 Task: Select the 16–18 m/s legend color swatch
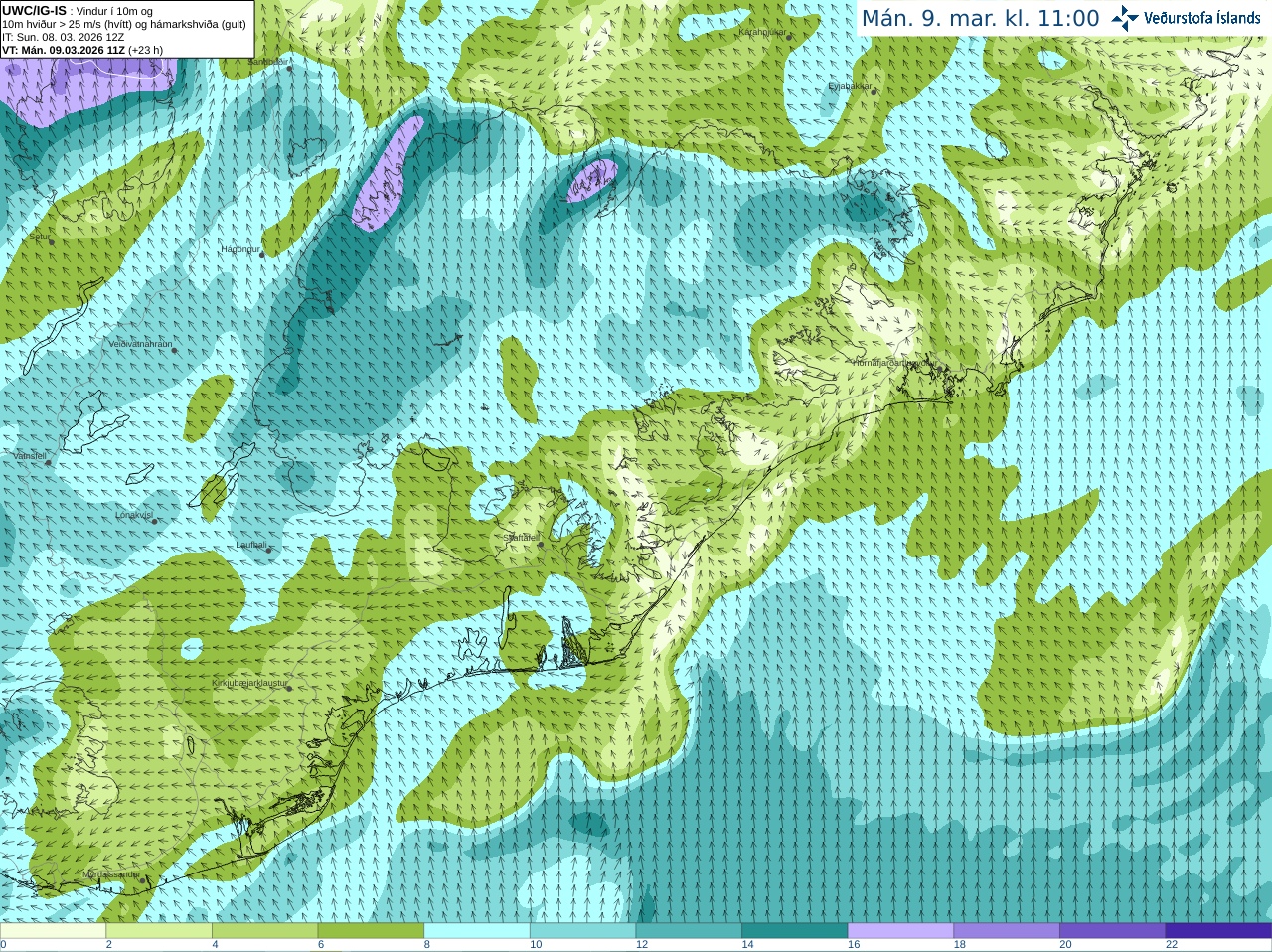point(900,931)
